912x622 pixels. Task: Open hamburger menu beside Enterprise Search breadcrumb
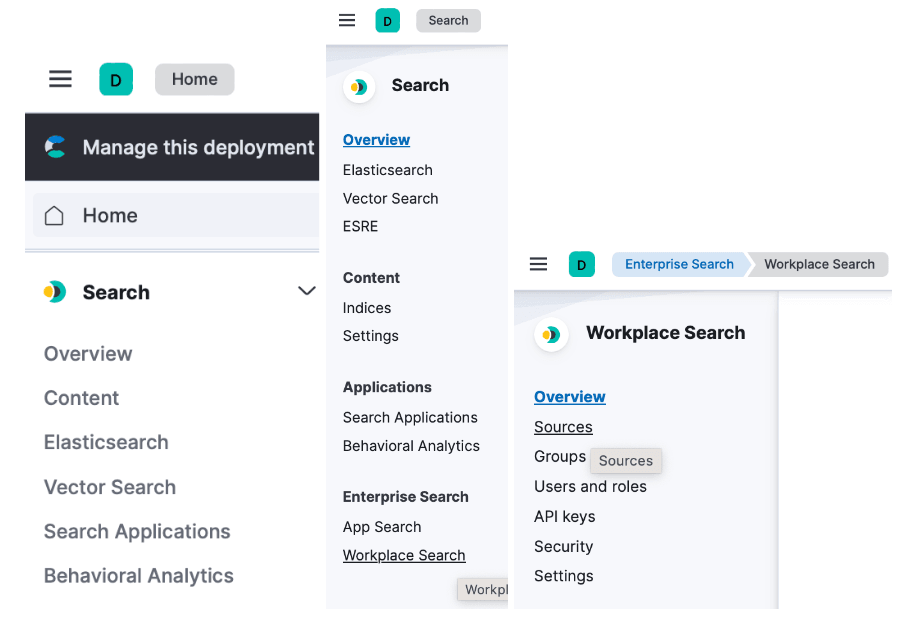tap(538, 264)
